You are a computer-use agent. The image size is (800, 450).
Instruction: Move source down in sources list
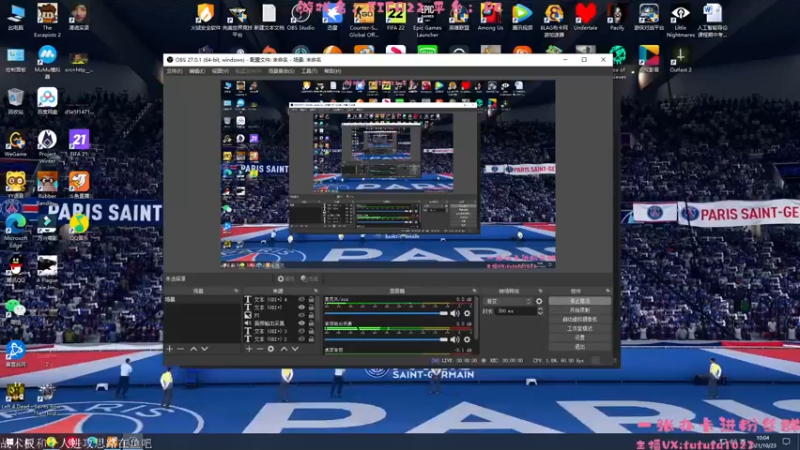coord(295,349)
